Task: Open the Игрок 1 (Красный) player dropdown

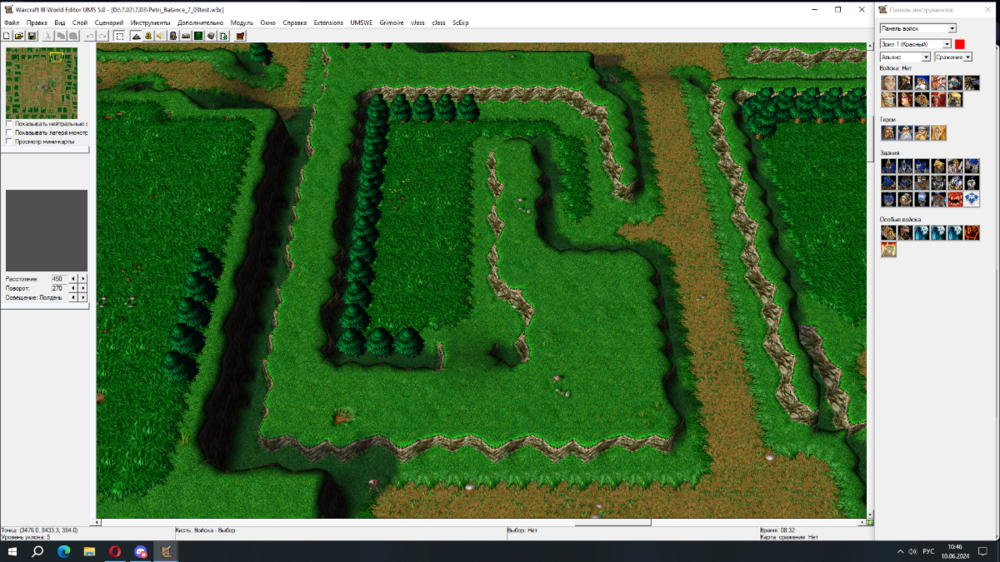Action: coord(947,44)
